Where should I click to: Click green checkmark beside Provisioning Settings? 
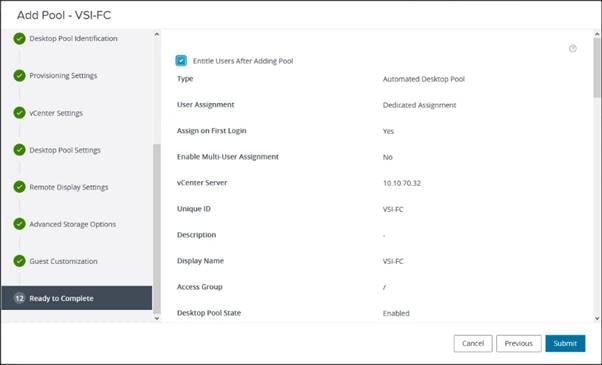[x=19, y=76]
